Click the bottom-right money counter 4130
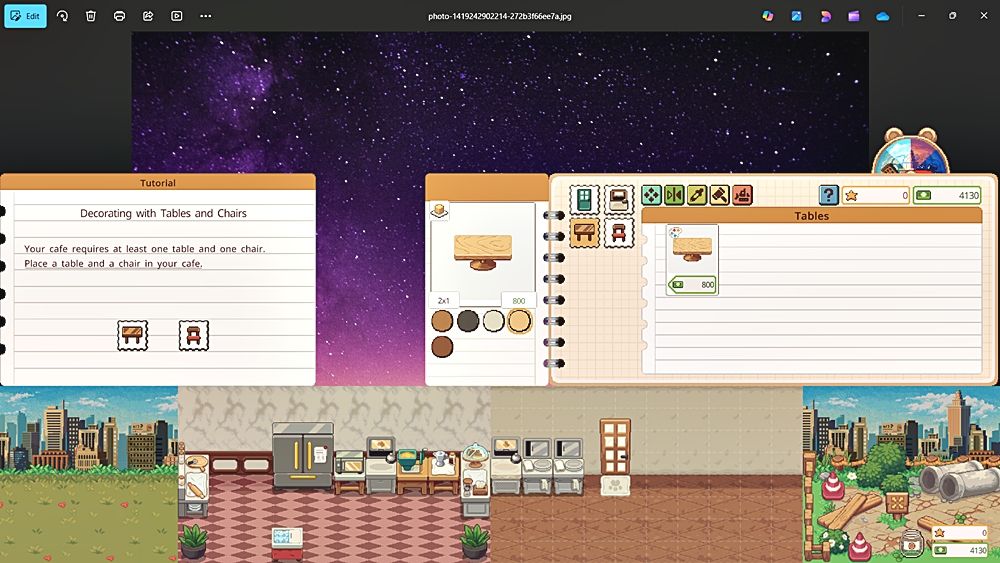 pyautogui.click(x=960, y=550)
